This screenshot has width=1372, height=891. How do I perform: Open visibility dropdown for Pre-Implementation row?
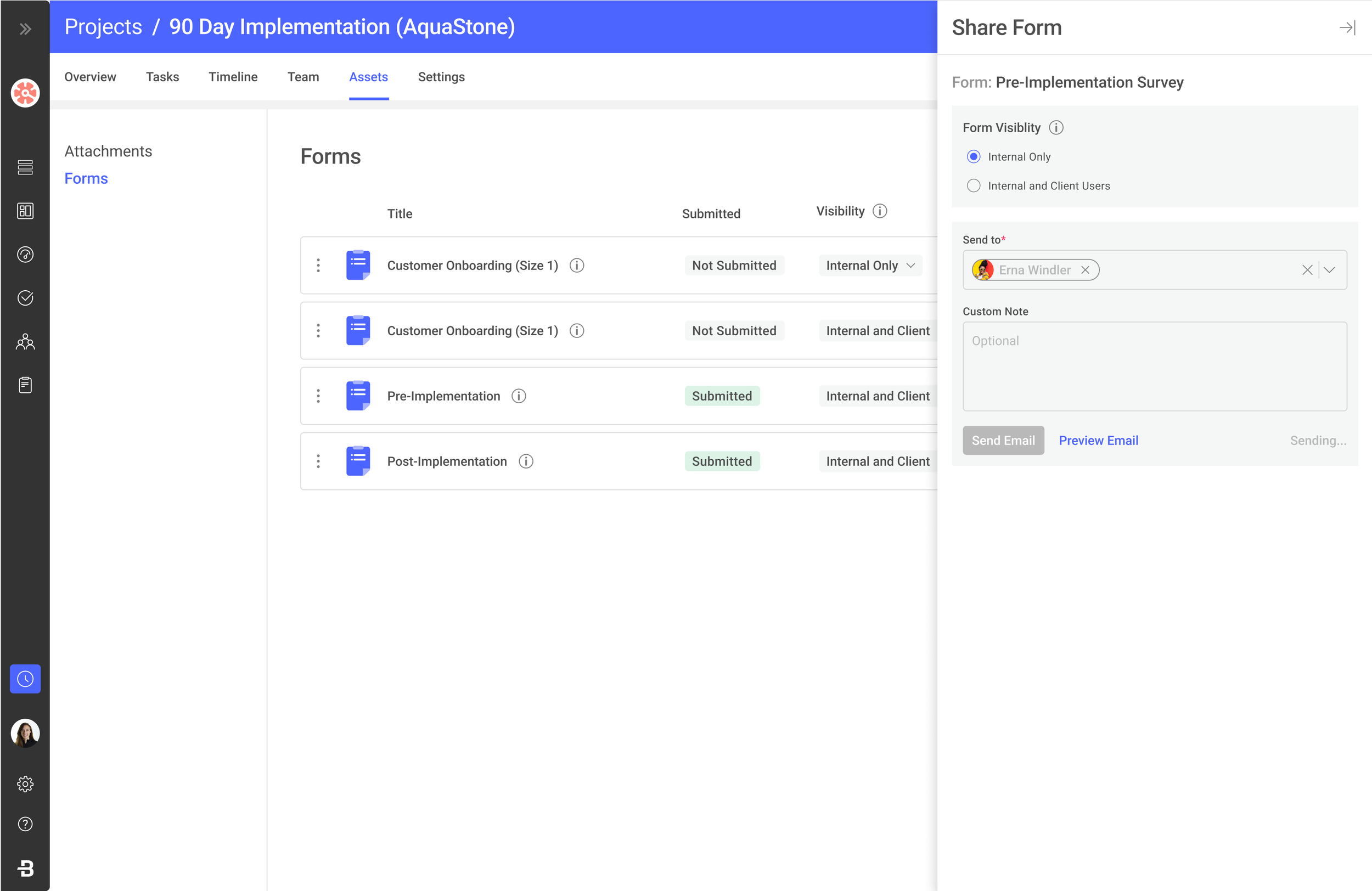(x=878, y=396)
